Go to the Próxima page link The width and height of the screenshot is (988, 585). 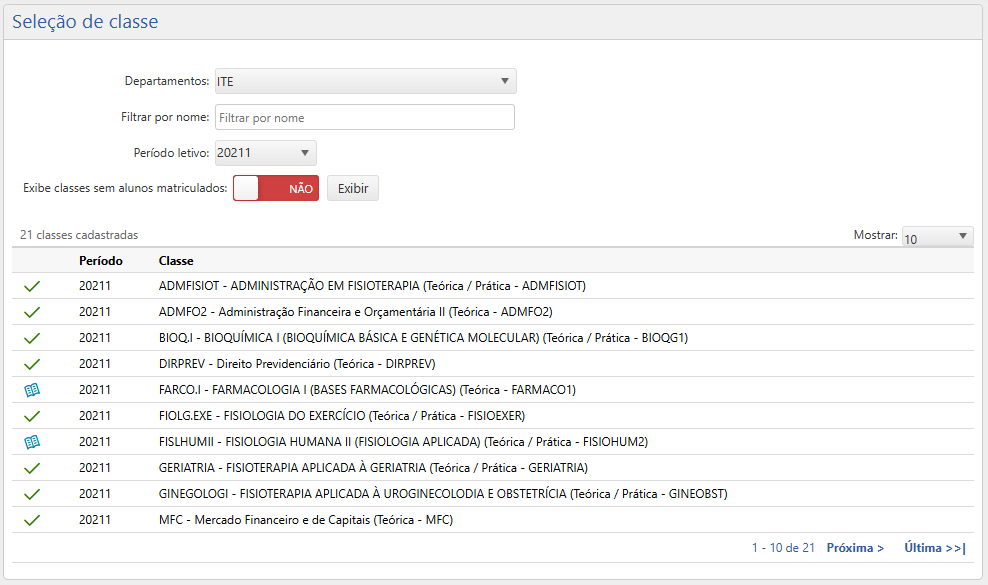coord(855,548)
